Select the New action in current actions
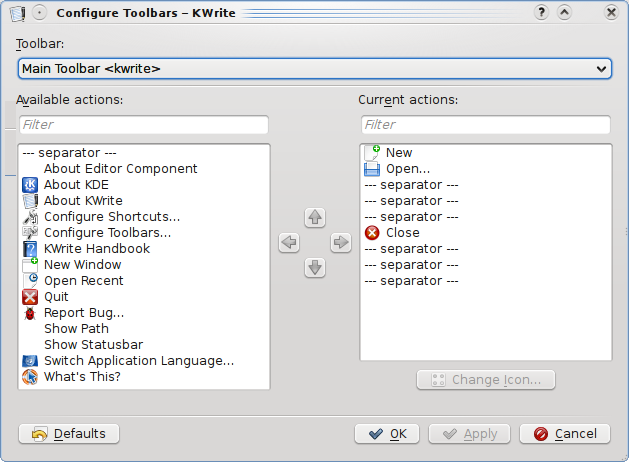This screenshot has width=629, height=462. [398, 153]
